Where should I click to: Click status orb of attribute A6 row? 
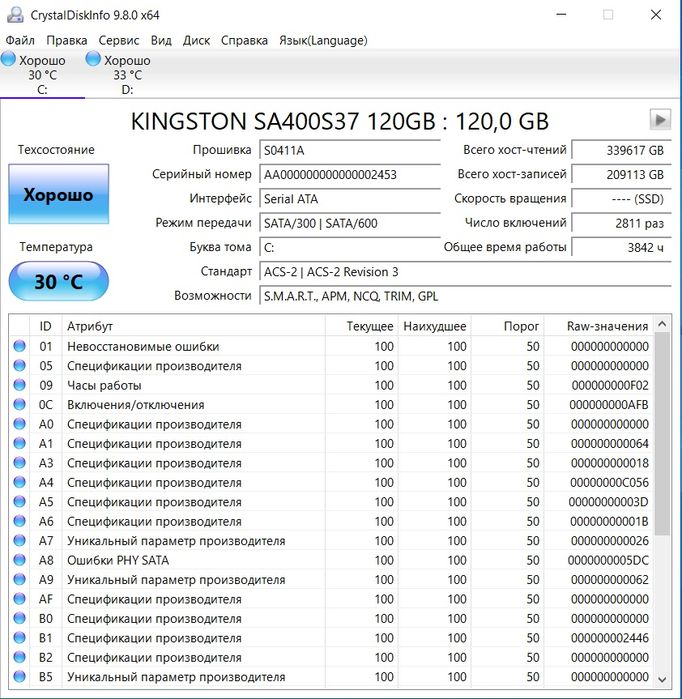point(20,521)
